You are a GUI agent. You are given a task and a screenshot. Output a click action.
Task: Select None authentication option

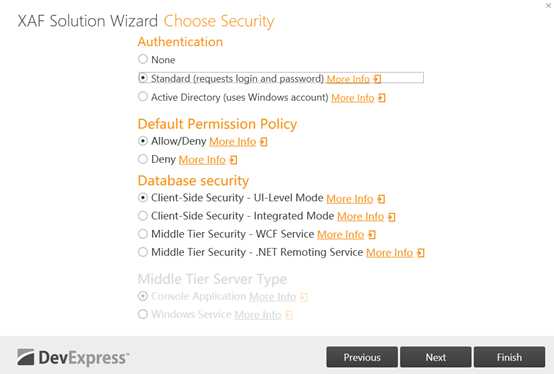pos(143,59)
